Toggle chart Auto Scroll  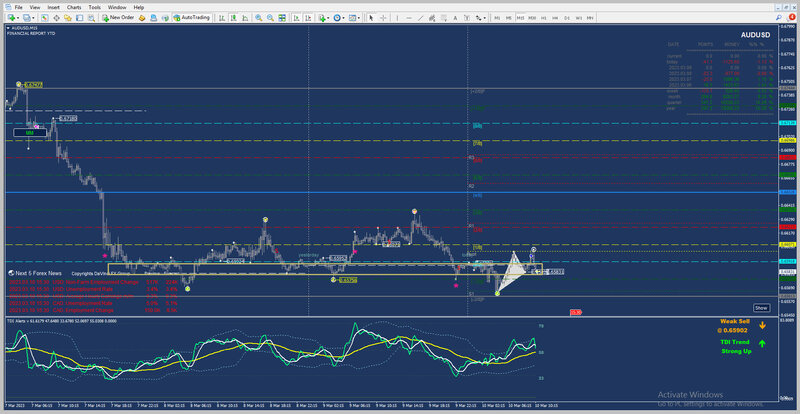(297, 17)
